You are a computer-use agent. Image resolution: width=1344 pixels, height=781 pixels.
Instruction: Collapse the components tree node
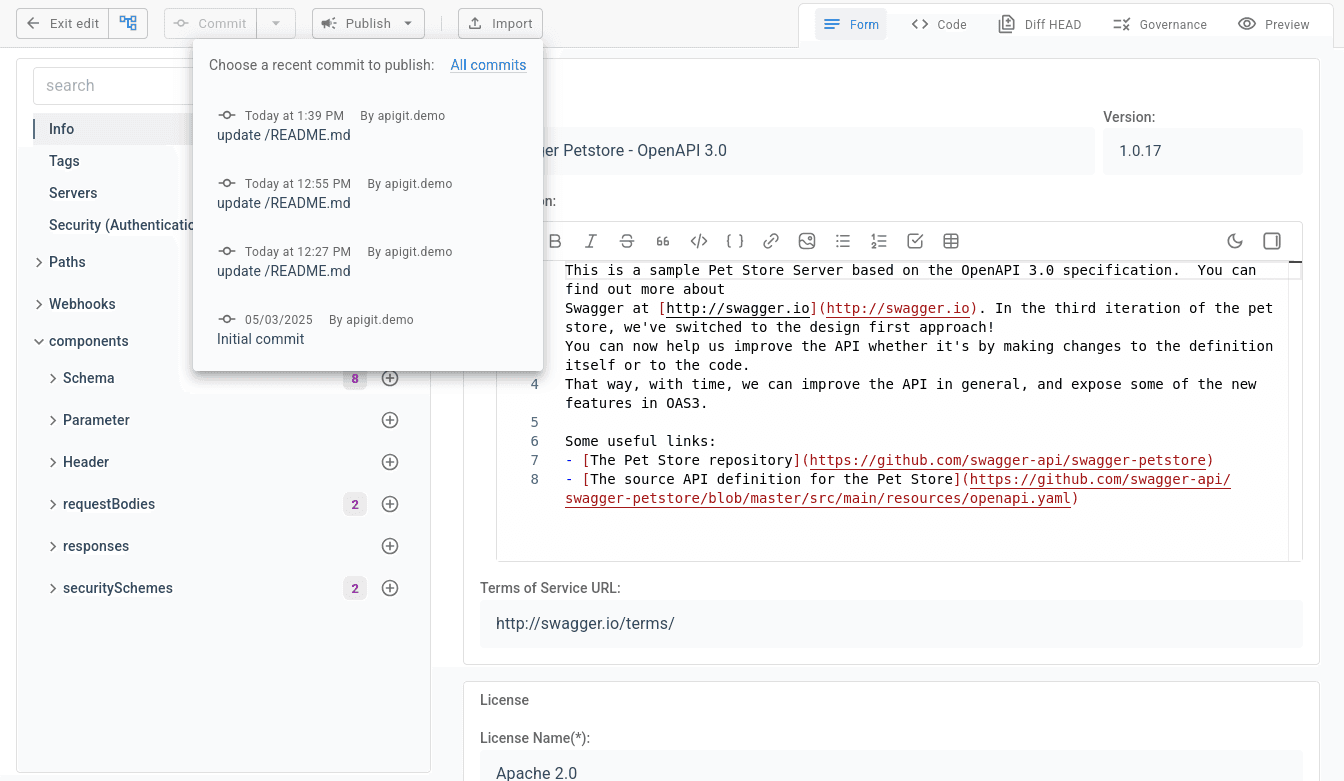tap(39, 341)
